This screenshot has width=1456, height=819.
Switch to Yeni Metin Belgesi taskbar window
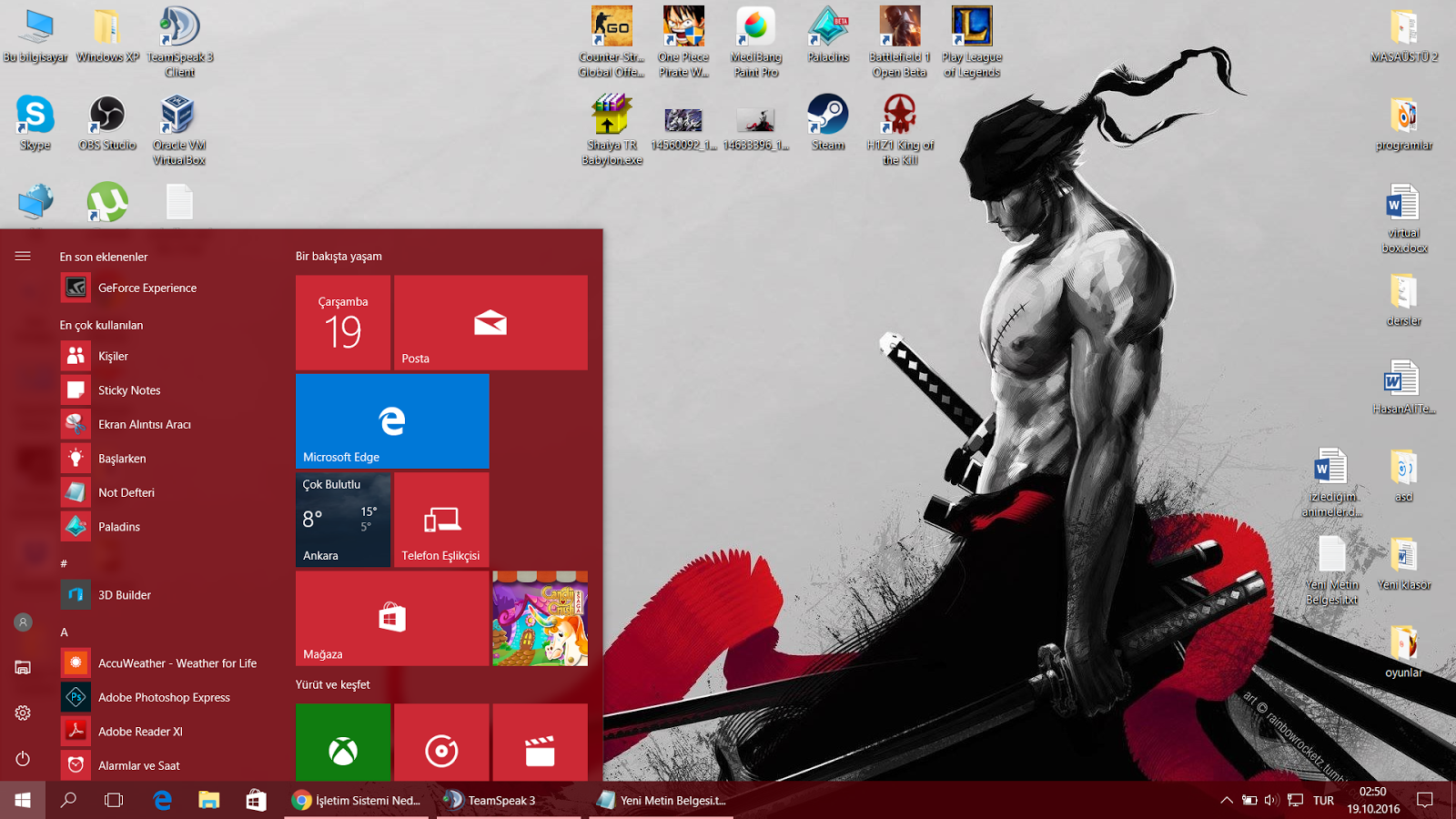point(662,800)
